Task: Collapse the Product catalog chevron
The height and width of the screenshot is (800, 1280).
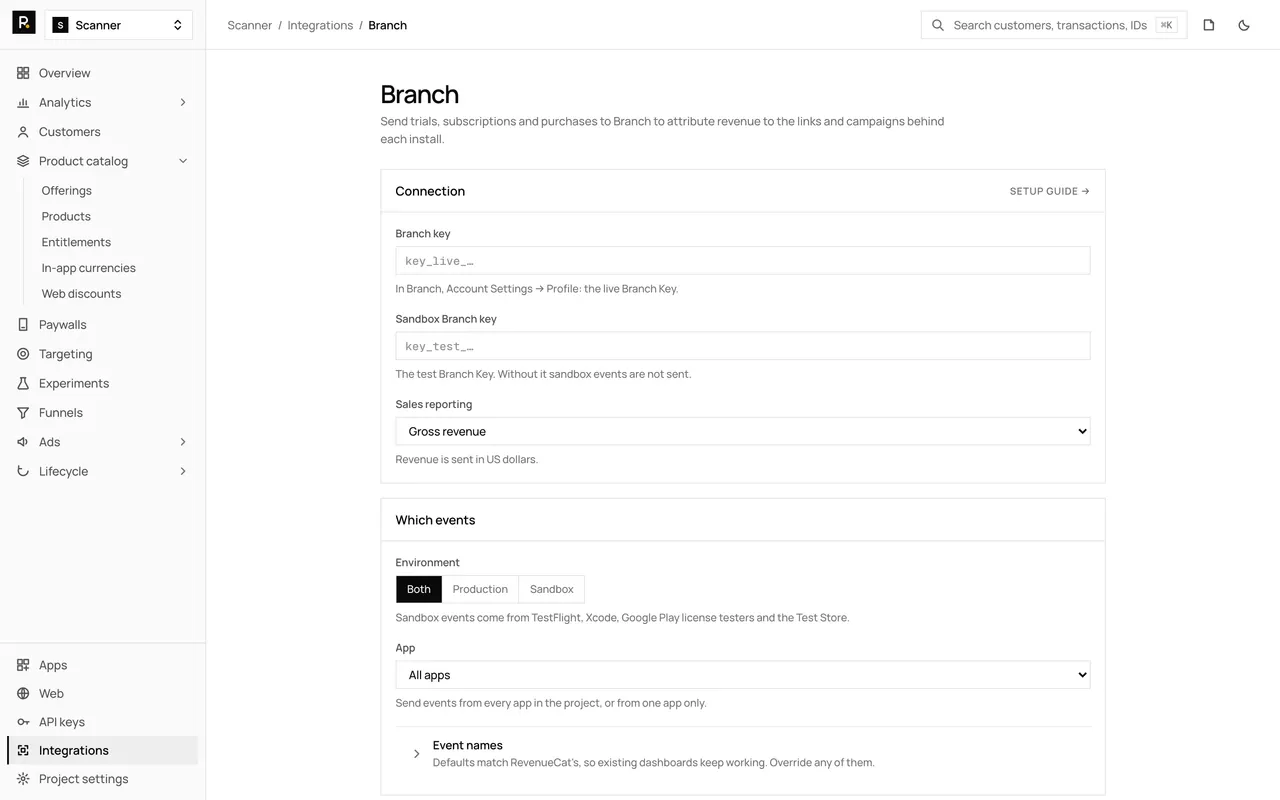Action: point(183,161)
